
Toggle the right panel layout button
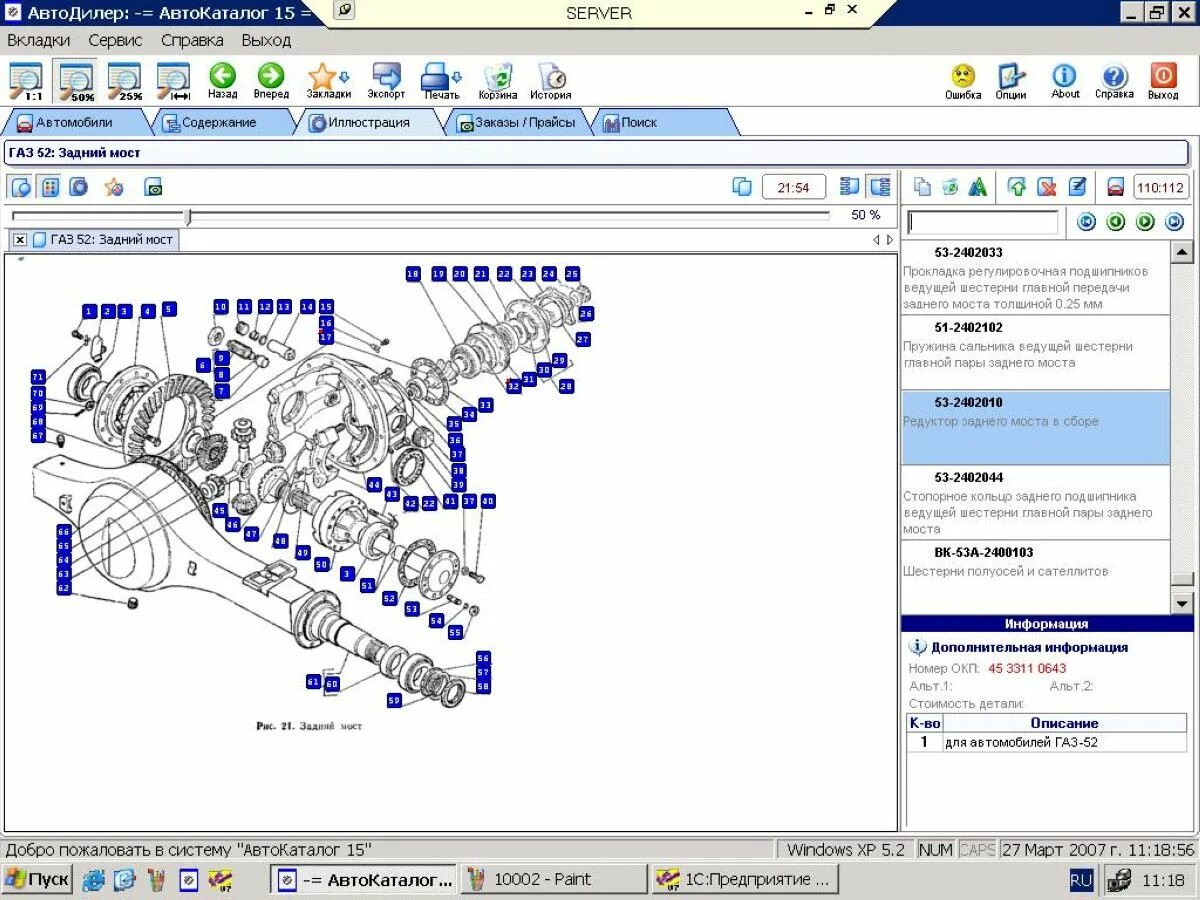879,187
